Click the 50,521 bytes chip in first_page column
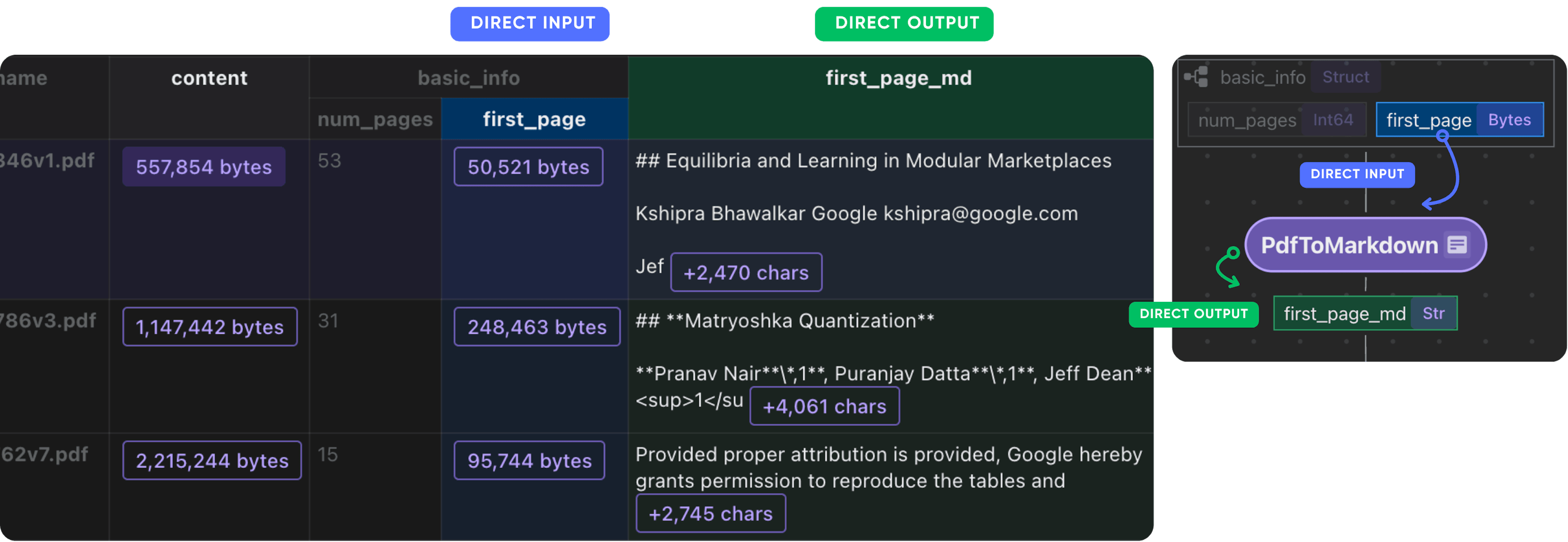This screenshot has width=1568, height=542. [x=528, y=166]
